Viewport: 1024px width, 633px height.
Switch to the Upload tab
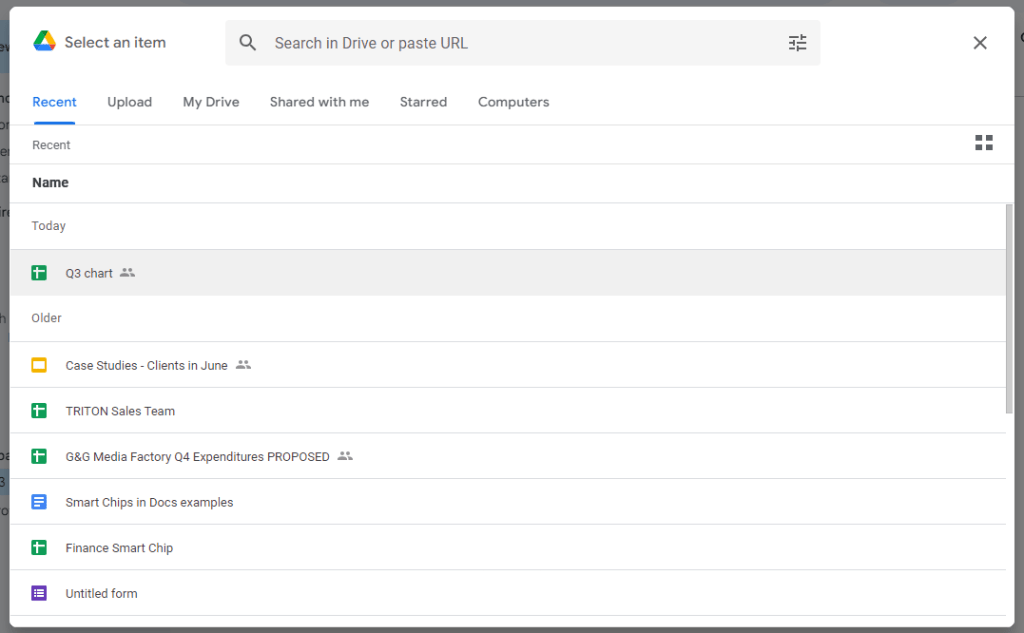pos(129,102)
